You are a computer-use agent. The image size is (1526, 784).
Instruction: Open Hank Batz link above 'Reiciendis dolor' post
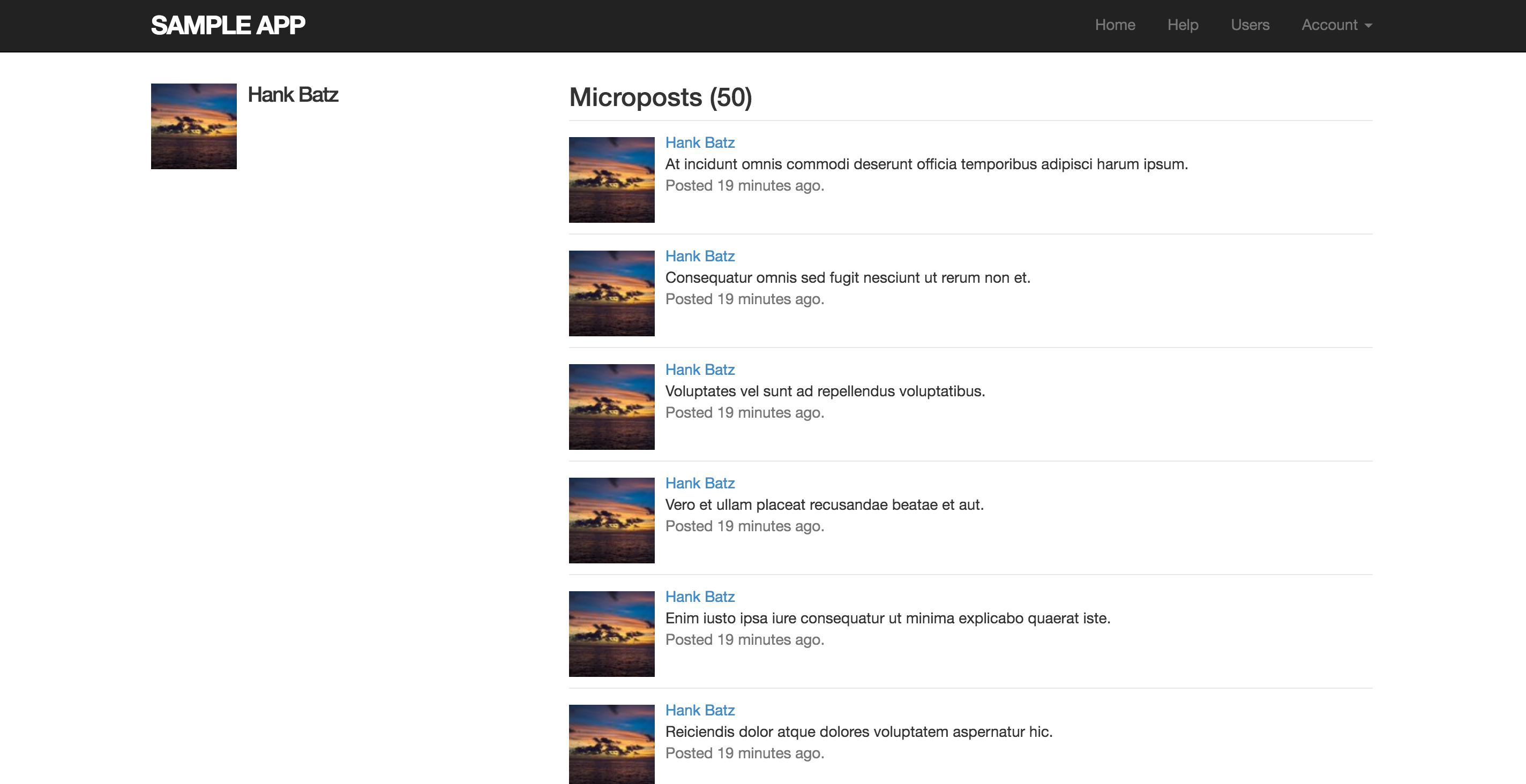[x=700, y=710]
